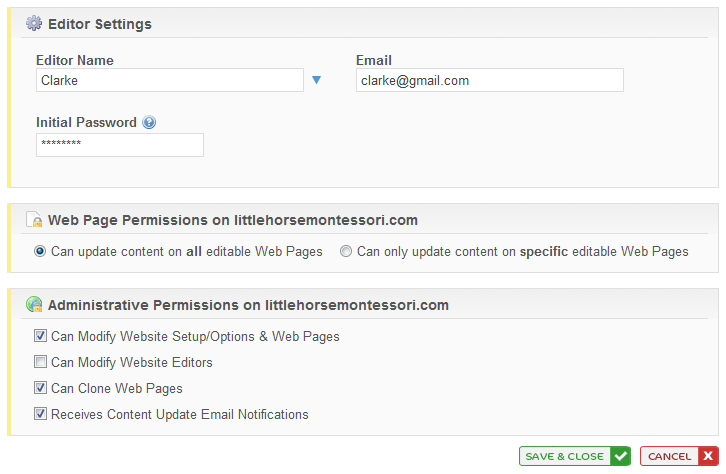Select 'Can only update content on specific' pages option
The image size is (726, 474).
pyautogui.click(x=346, y=251)
